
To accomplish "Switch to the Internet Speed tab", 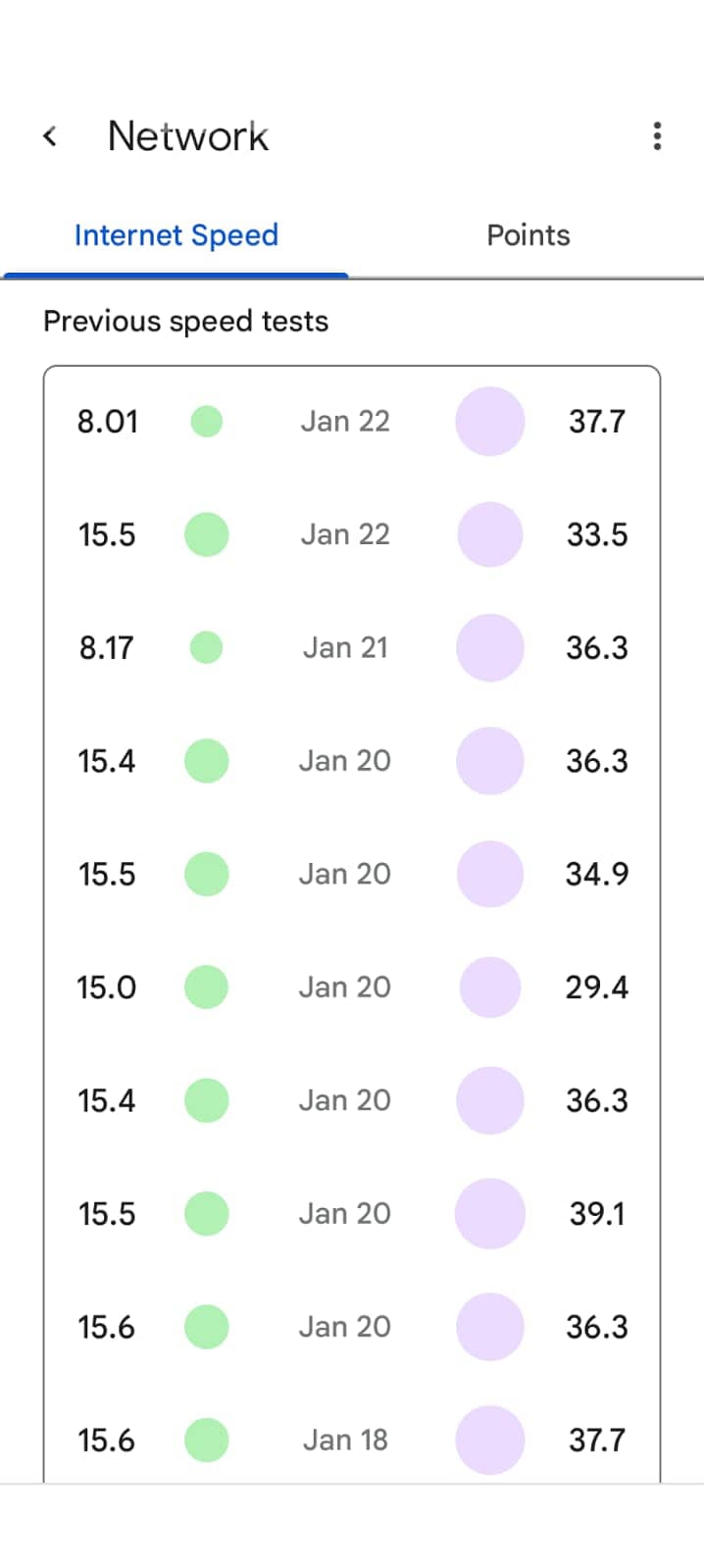I will pos(176,235).
